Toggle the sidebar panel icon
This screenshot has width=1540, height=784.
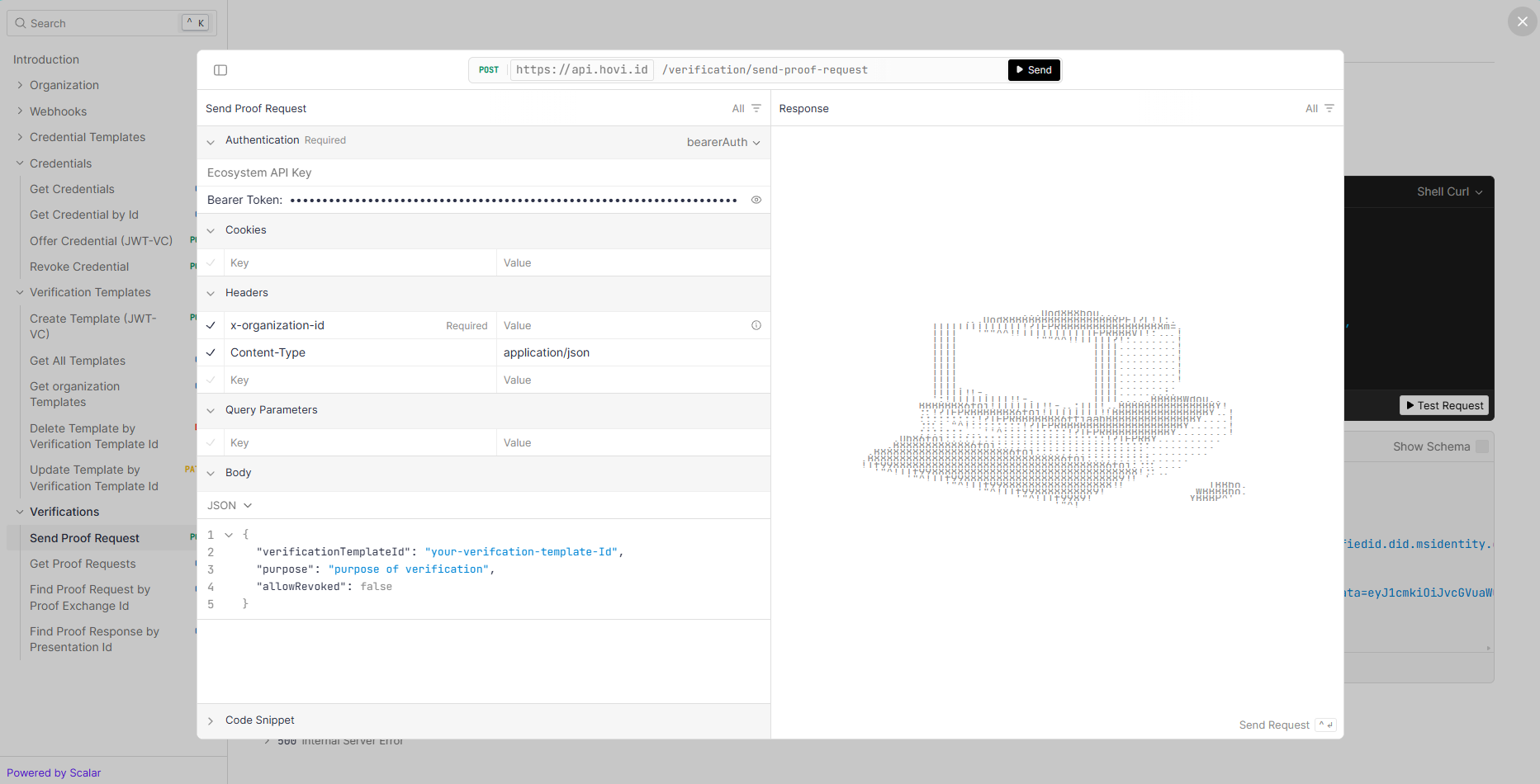coord(220,70)
